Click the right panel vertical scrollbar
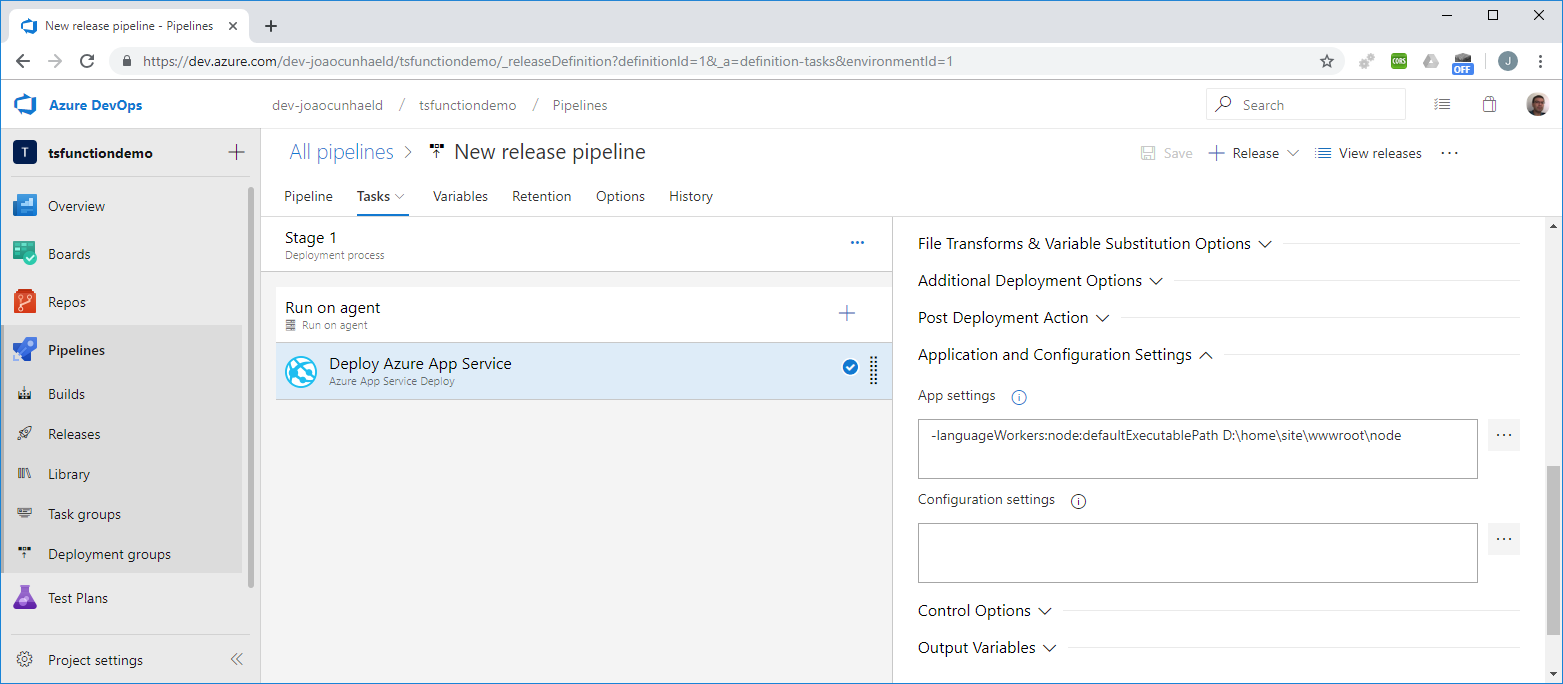Screen dimensions: 1563x684 [x=1552, y=550]
